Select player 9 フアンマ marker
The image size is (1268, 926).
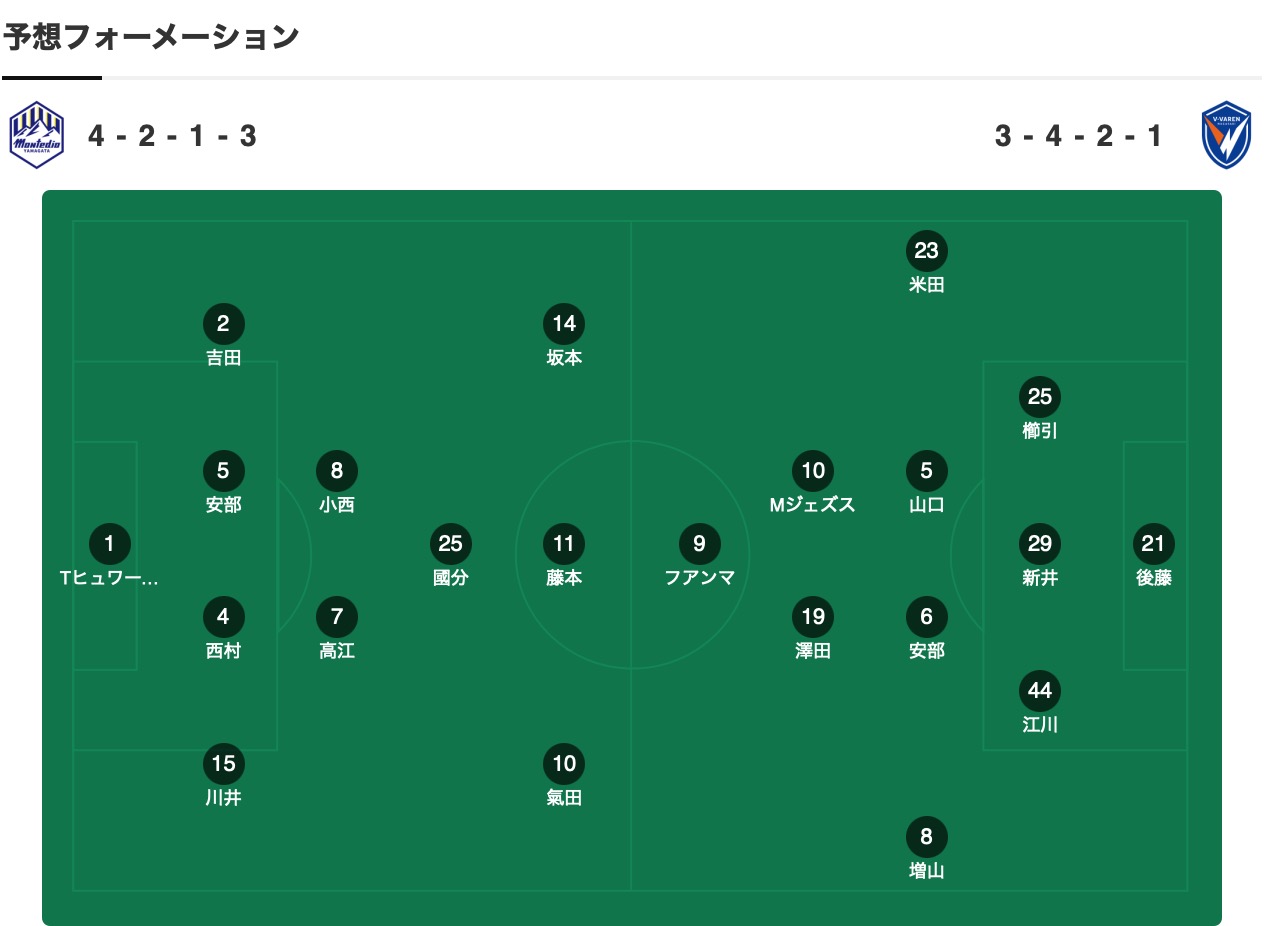coord(700,544)
